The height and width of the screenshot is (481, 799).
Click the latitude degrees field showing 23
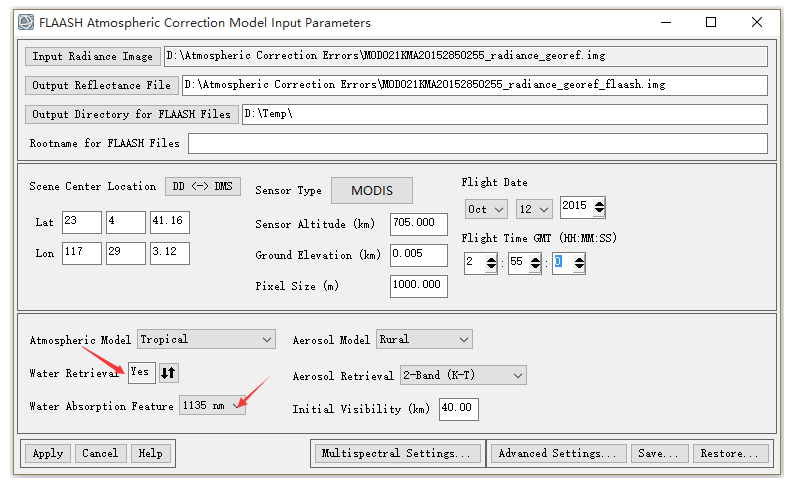click(x=82, y=222)
